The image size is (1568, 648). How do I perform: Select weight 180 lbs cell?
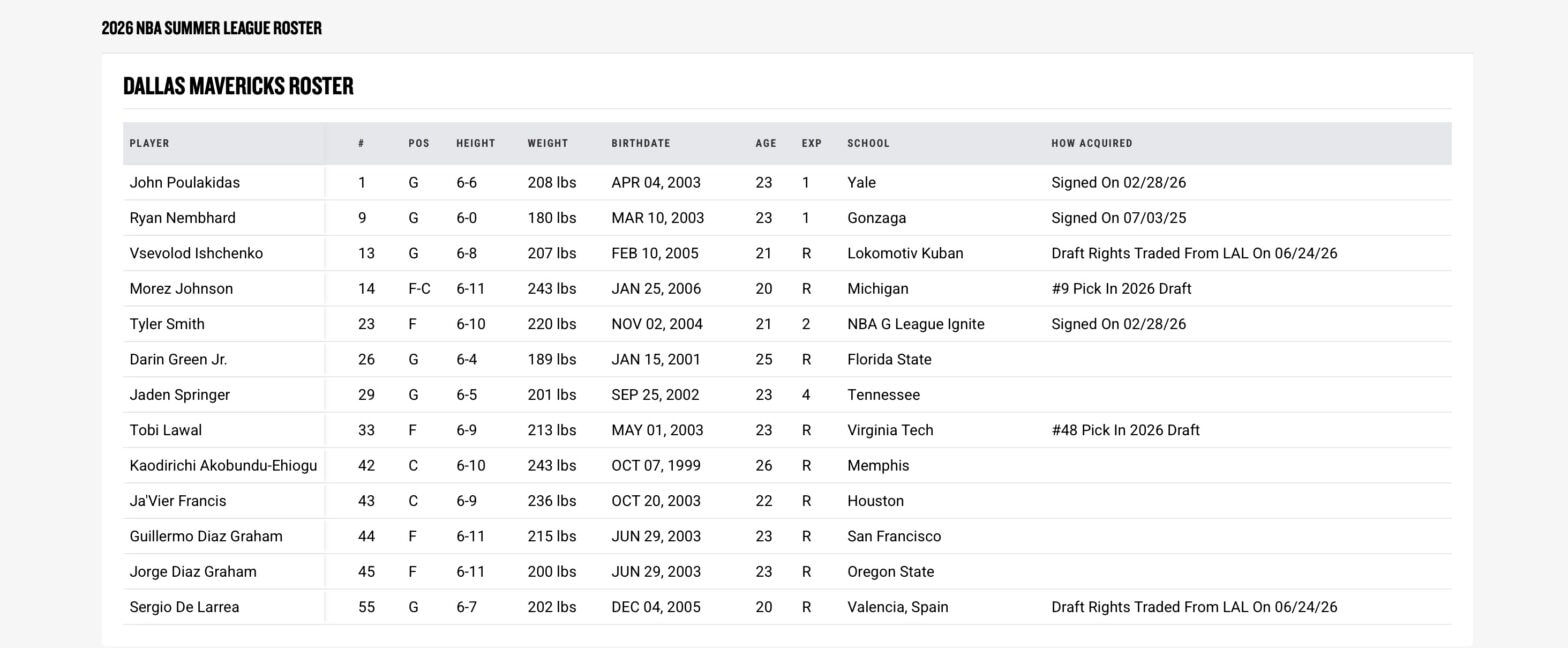click(552, 218)
